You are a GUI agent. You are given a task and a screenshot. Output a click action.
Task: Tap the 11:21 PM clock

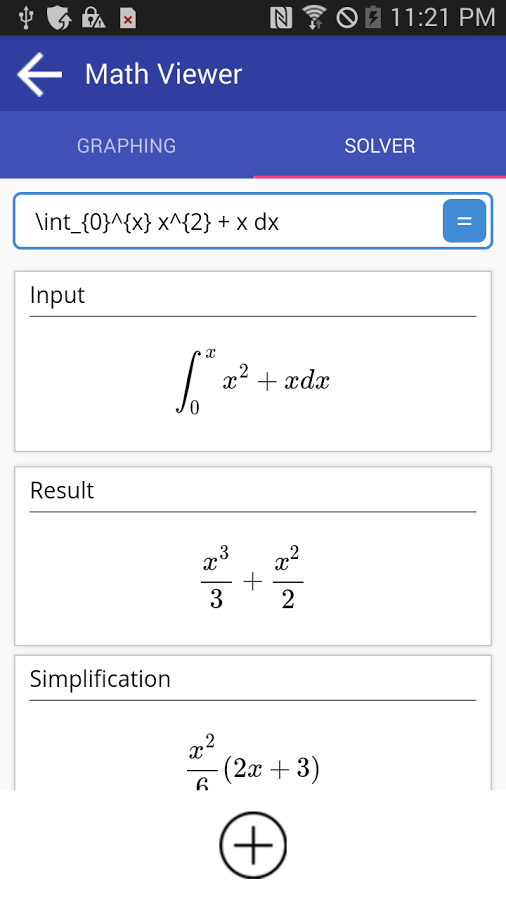442,18
